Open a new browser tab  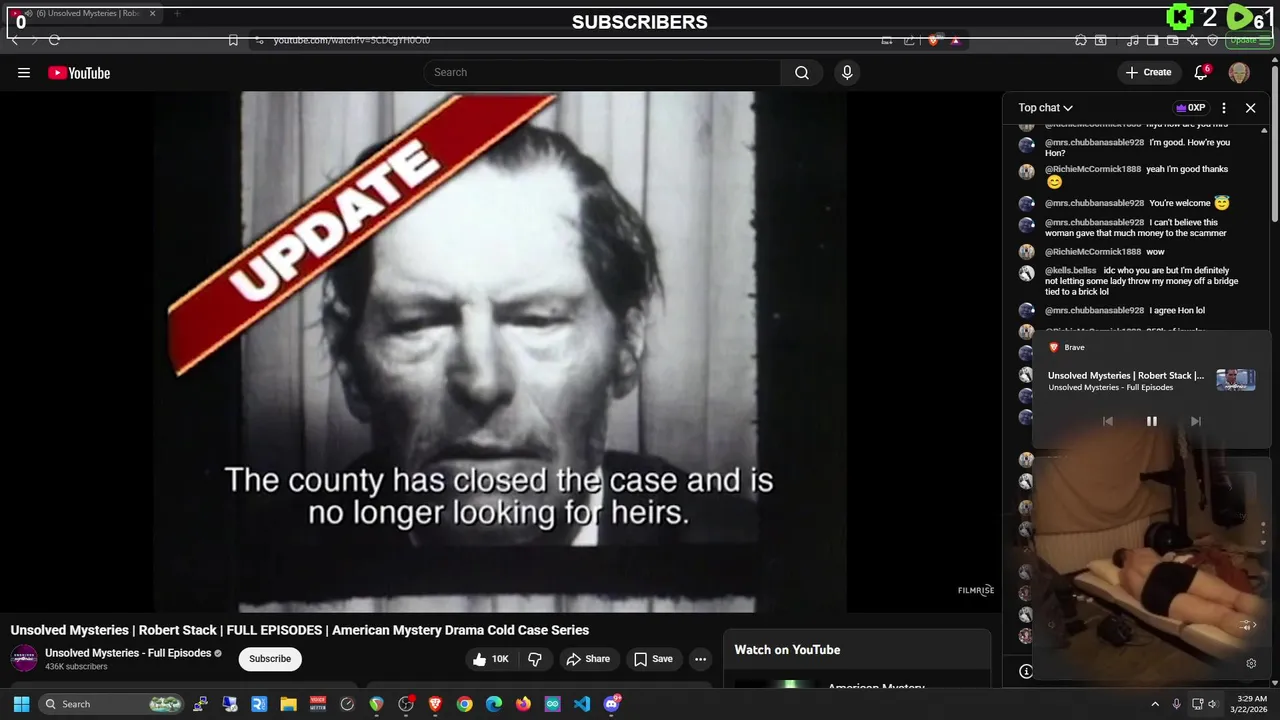point(177,14)
